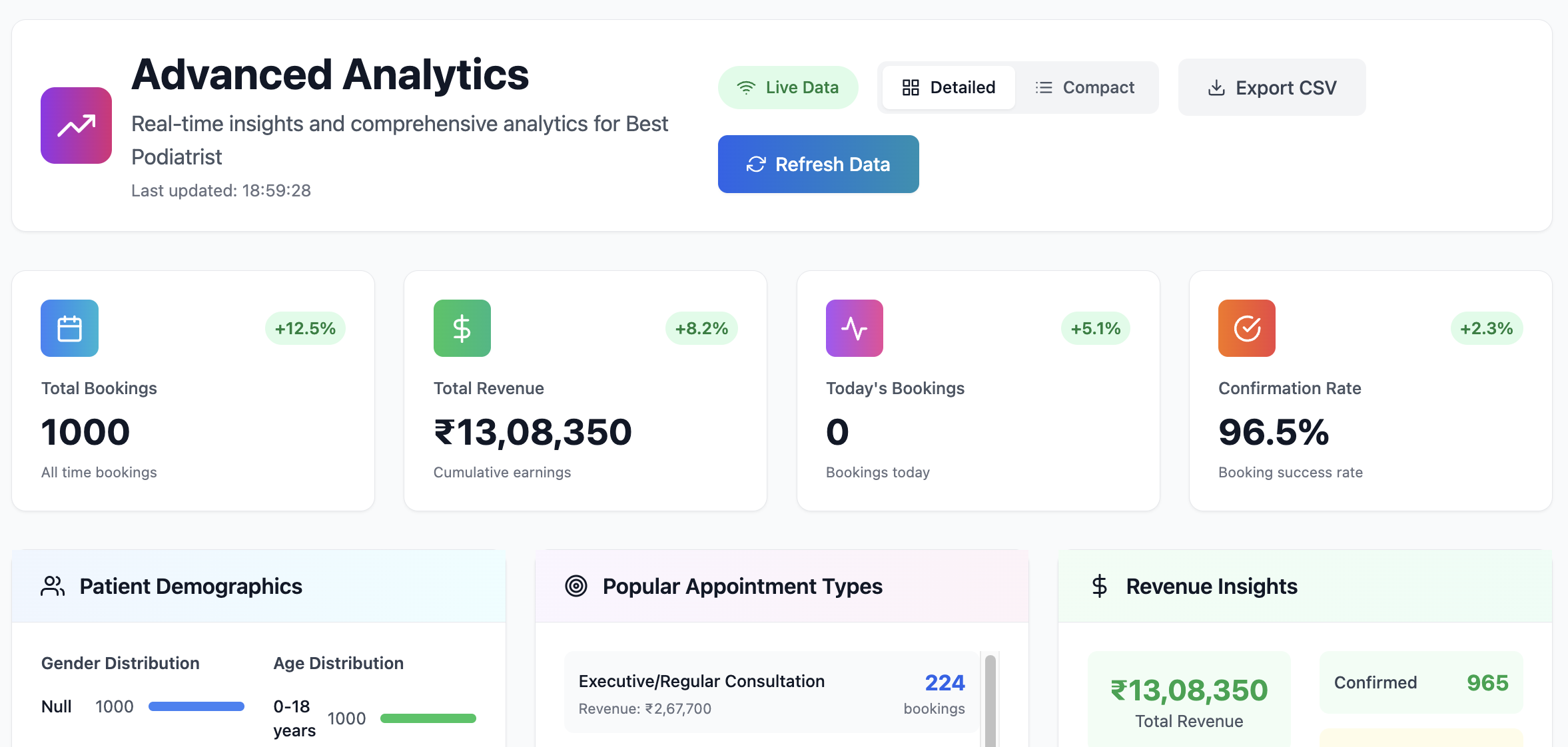Switch to Compact view mode
The height and width of the screenshot is (747, 1568).
1085,87
